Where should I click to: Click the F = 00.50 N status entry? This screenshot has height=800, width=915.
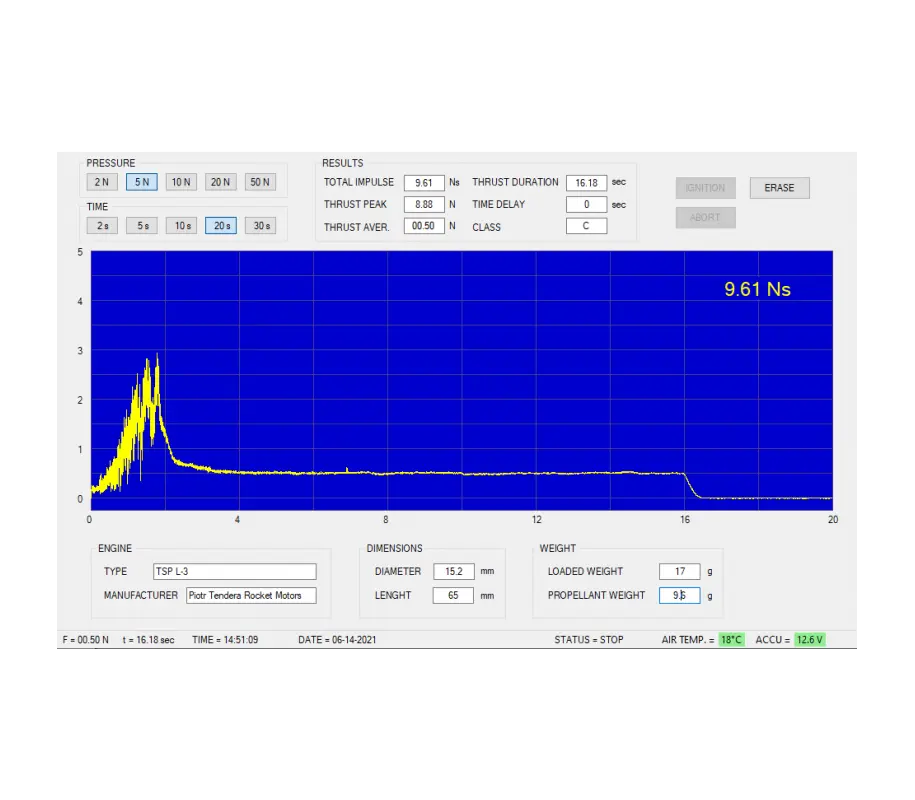coord(86,640)
